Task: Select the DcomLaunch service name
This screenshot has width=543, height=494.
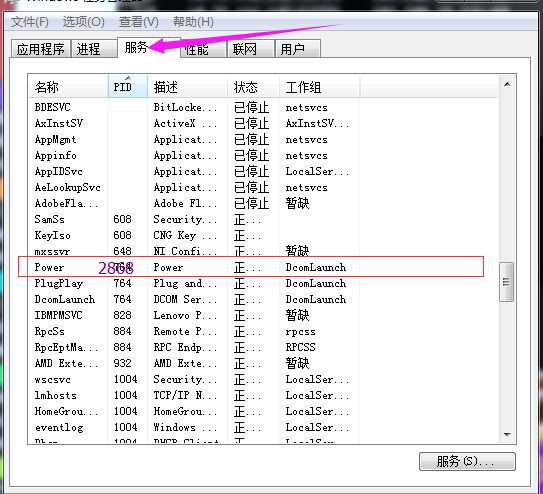Action: (x=65, y=299)
